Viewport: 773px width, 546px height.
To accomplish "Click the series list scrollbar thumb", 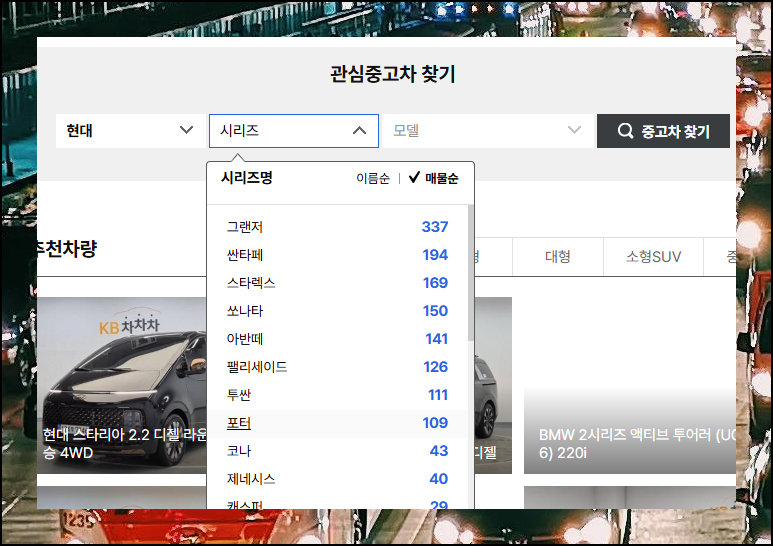I will click(470, 273).
